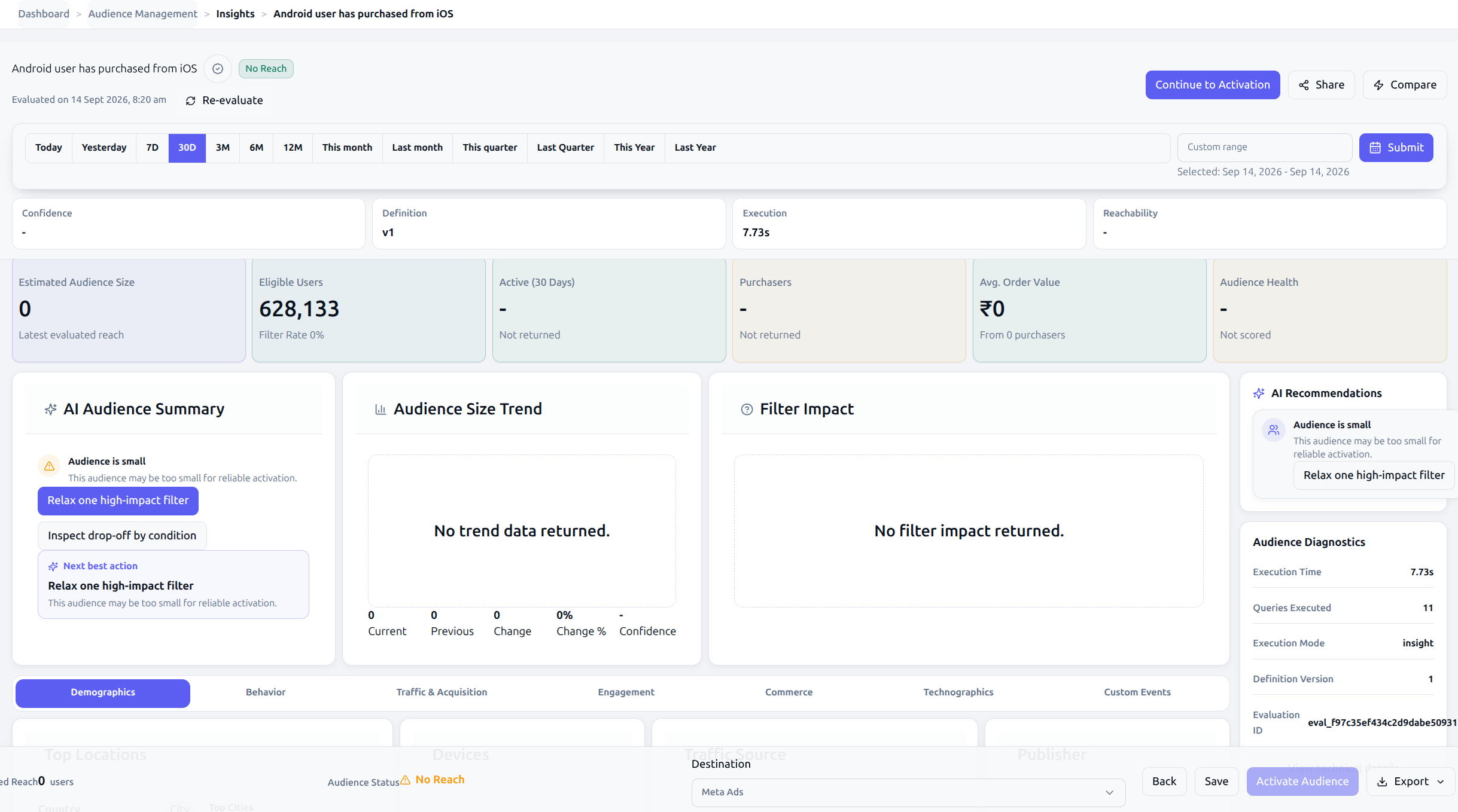This screenshot has height=812, width=1458.
Task: Choose the Last Year range
Action: point(695,148)
